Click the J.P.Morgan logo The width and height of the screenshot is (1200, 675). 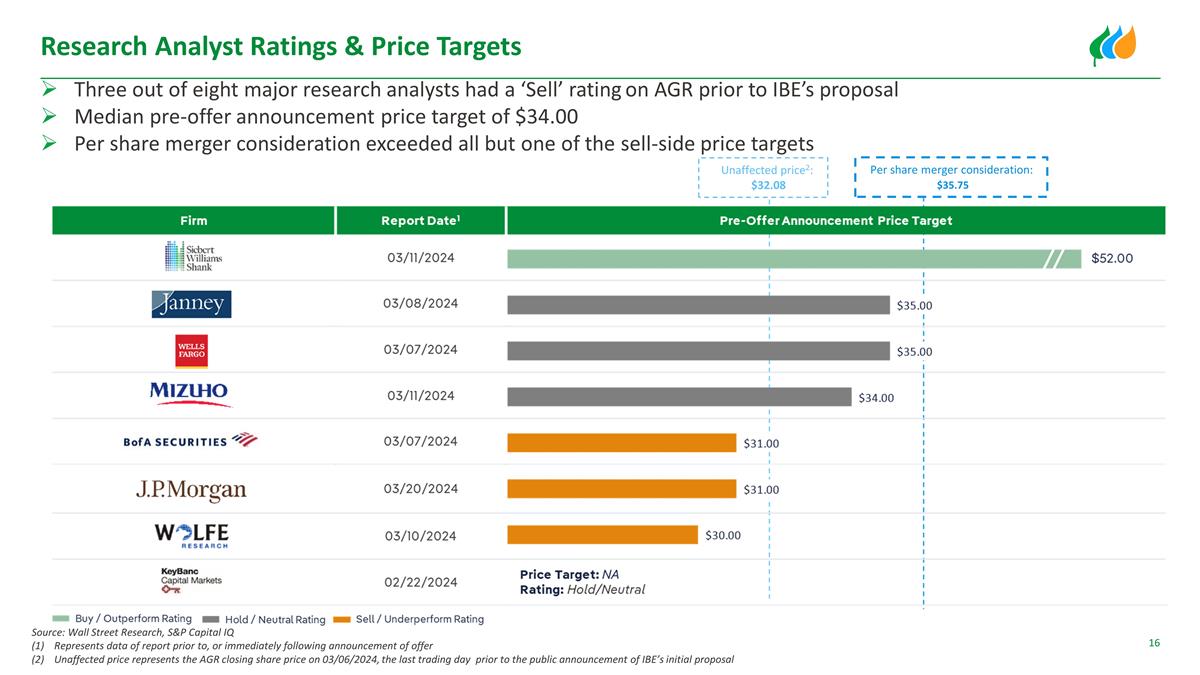[x=191, y=490]
